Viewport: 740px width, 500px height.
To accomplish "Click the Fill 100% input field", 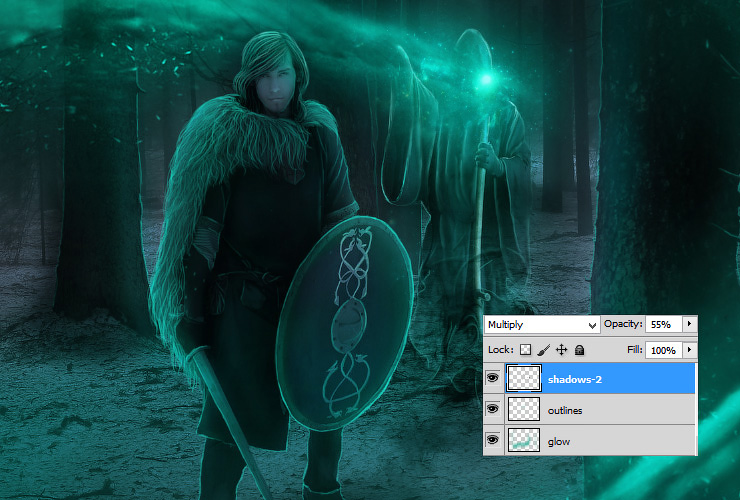I will (664, 350).
